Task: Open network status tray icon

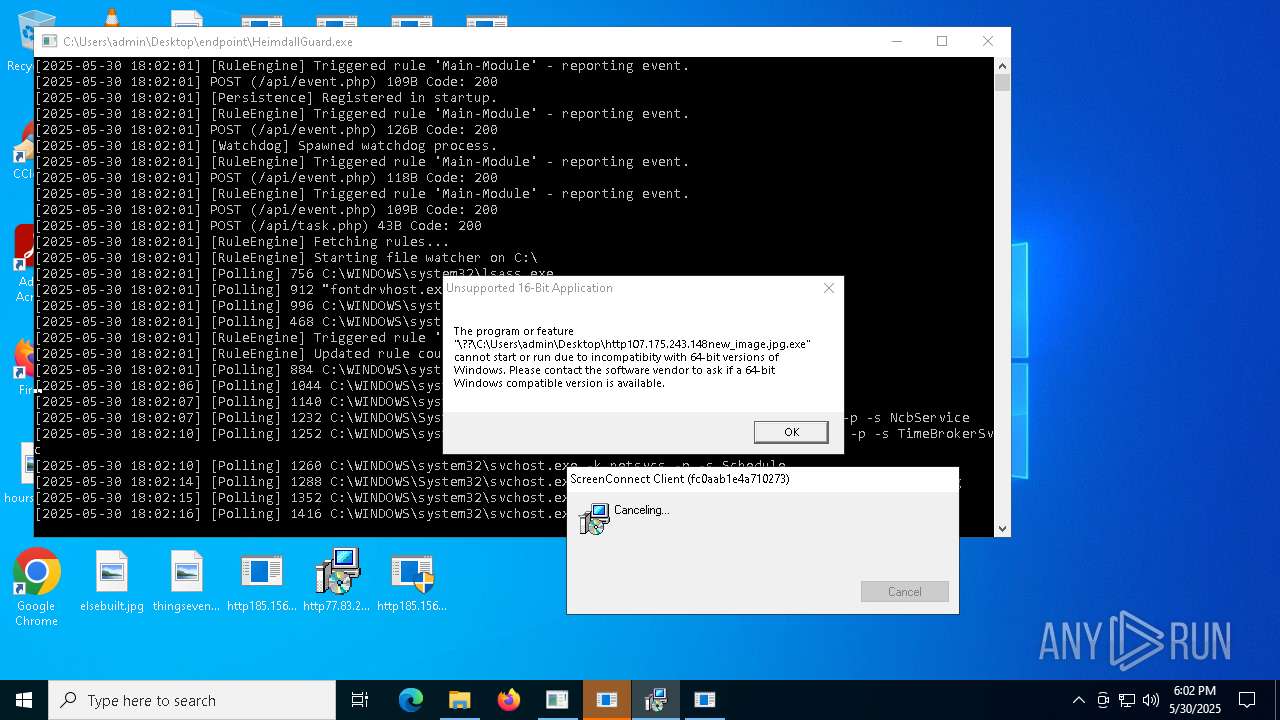Action: tap(1127, 700)
